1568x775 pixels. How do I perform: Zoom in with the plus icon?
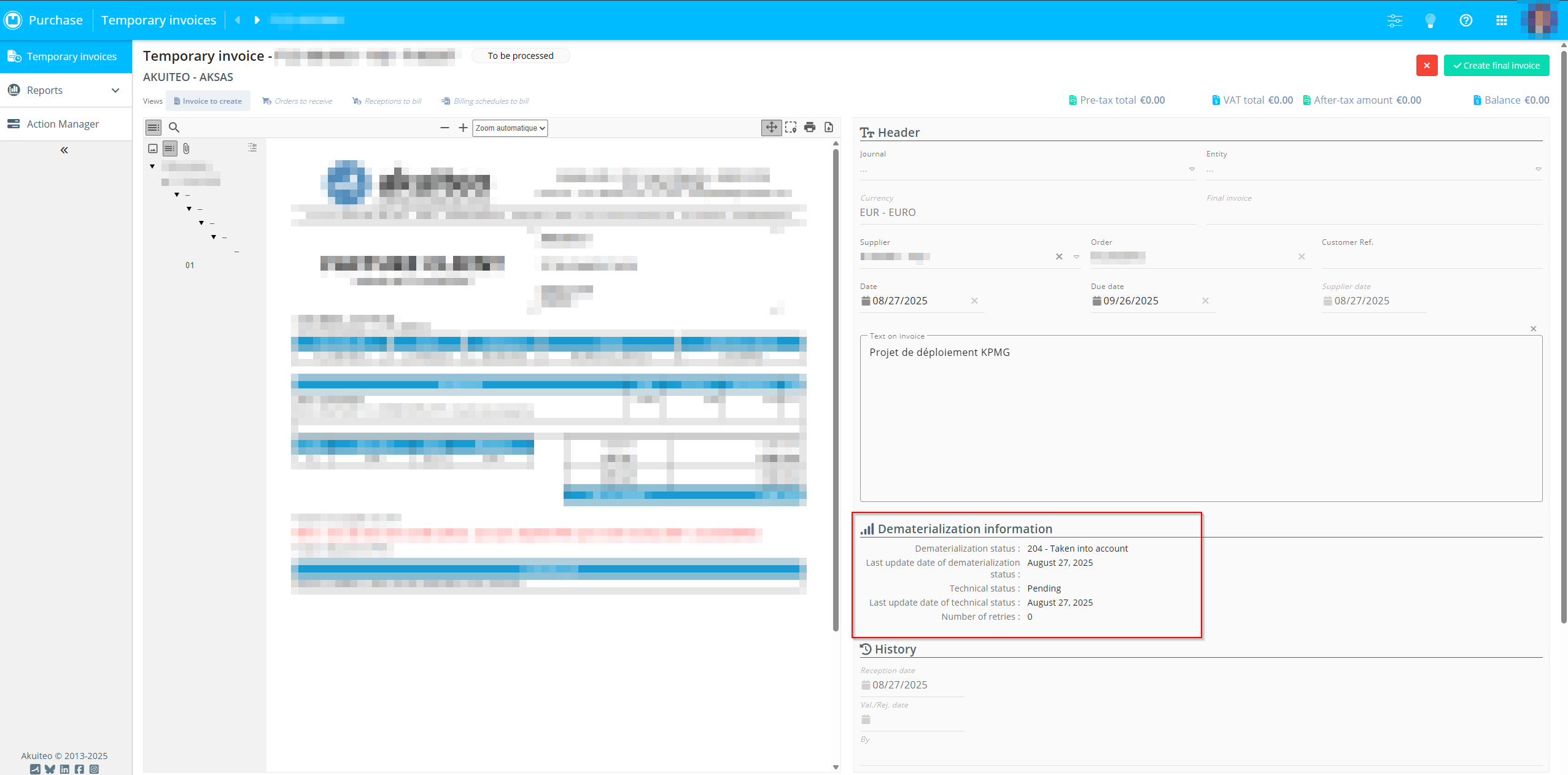click(x=463, y=128)
